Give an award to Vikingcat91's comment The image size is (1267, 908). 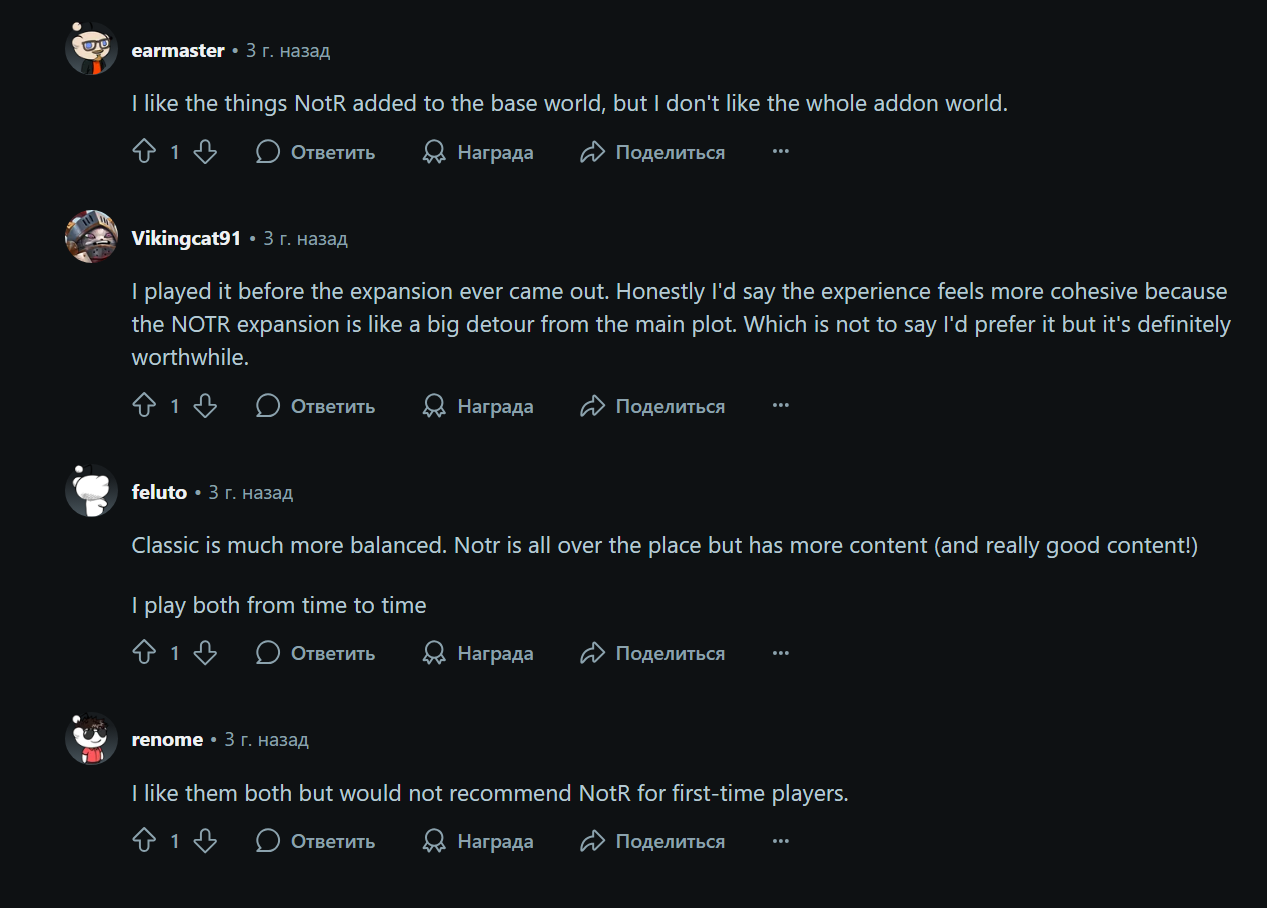coord(478,406)
